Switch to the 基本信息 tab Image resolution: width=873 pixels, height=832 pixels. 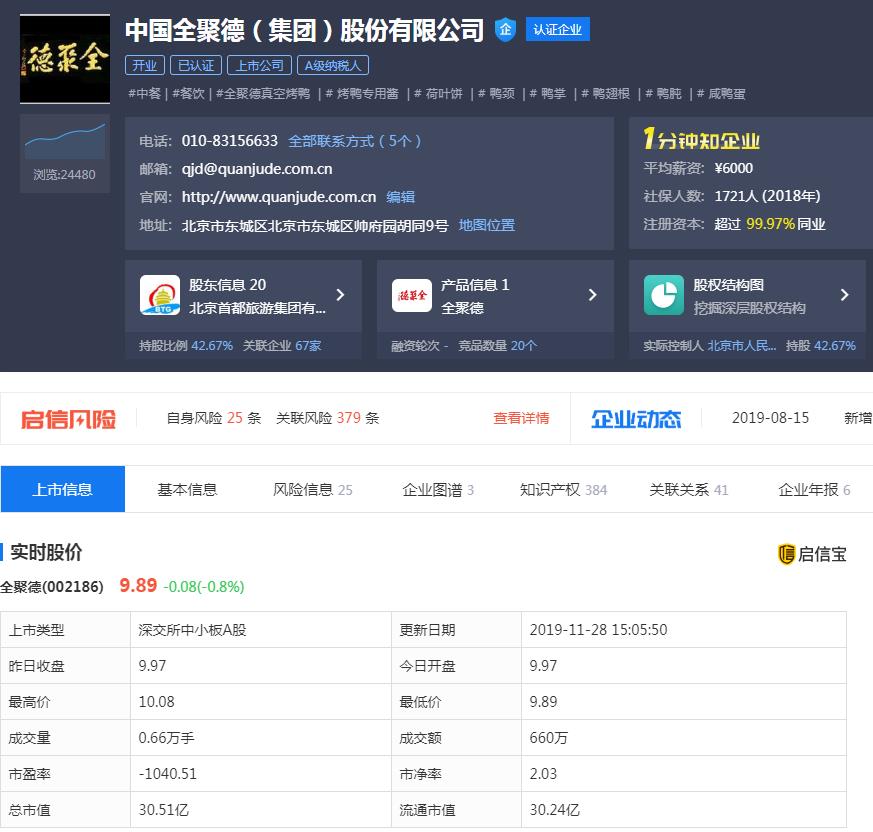tap(187, 490)
